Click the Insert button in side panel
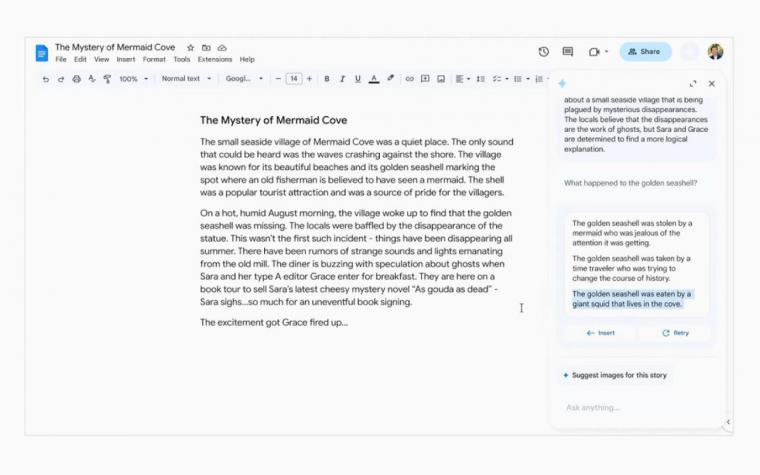The height and width of the screenshot is (475, 760). (600, 333)
